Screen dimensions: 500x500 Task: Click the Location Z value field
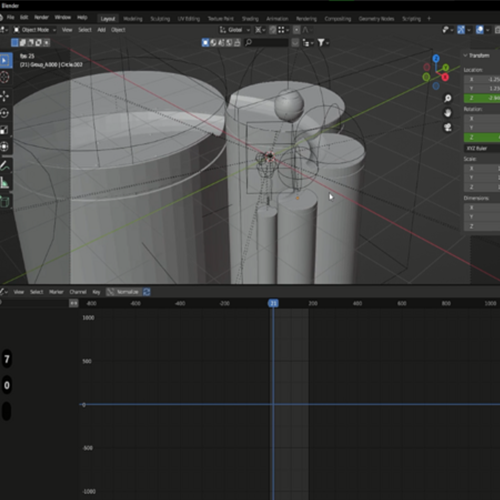[482, 98]
